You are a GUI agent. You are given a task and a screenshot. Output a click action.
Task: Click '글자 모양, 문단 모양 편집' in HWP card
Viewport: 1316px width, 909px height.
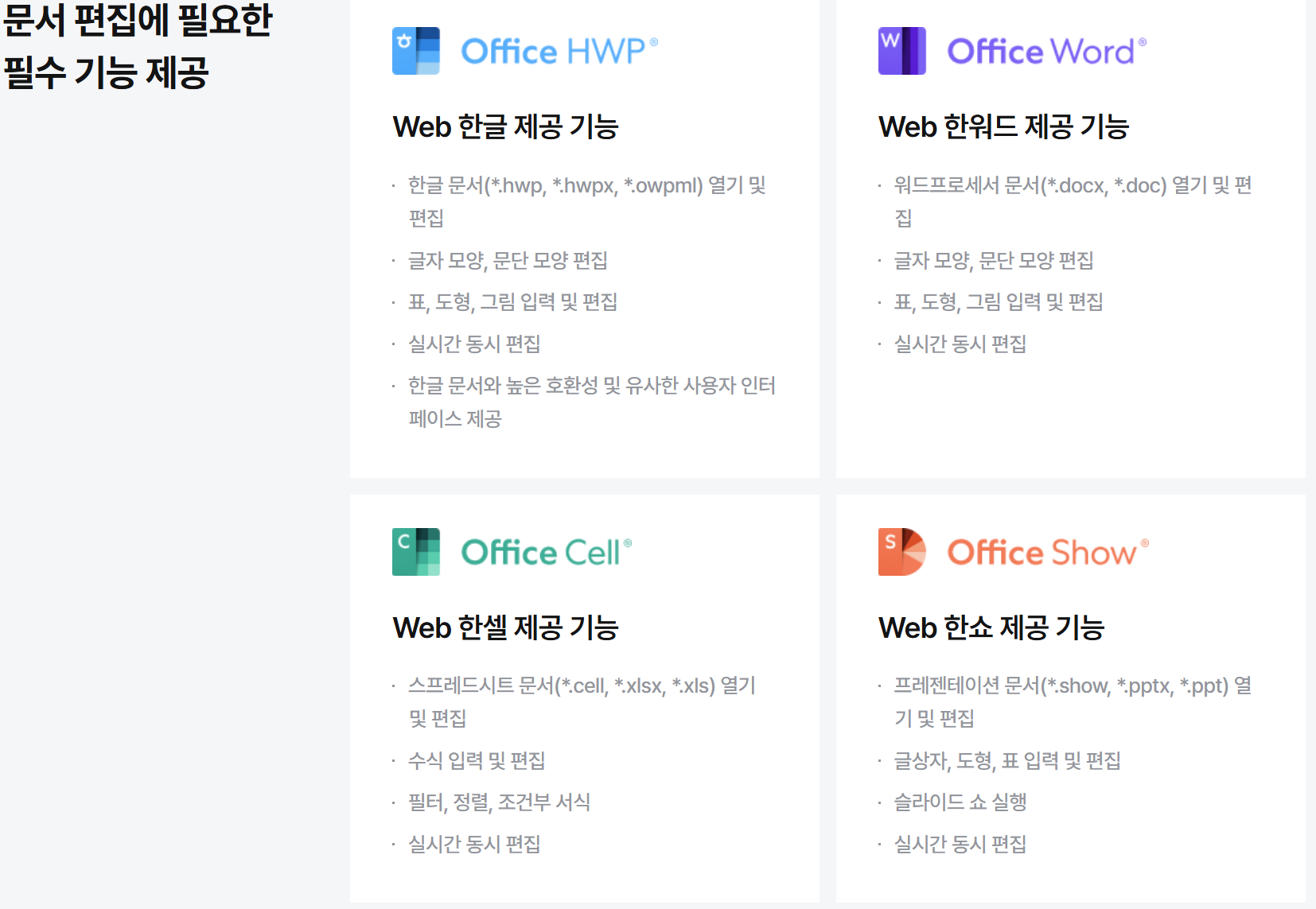click(508, 261)
